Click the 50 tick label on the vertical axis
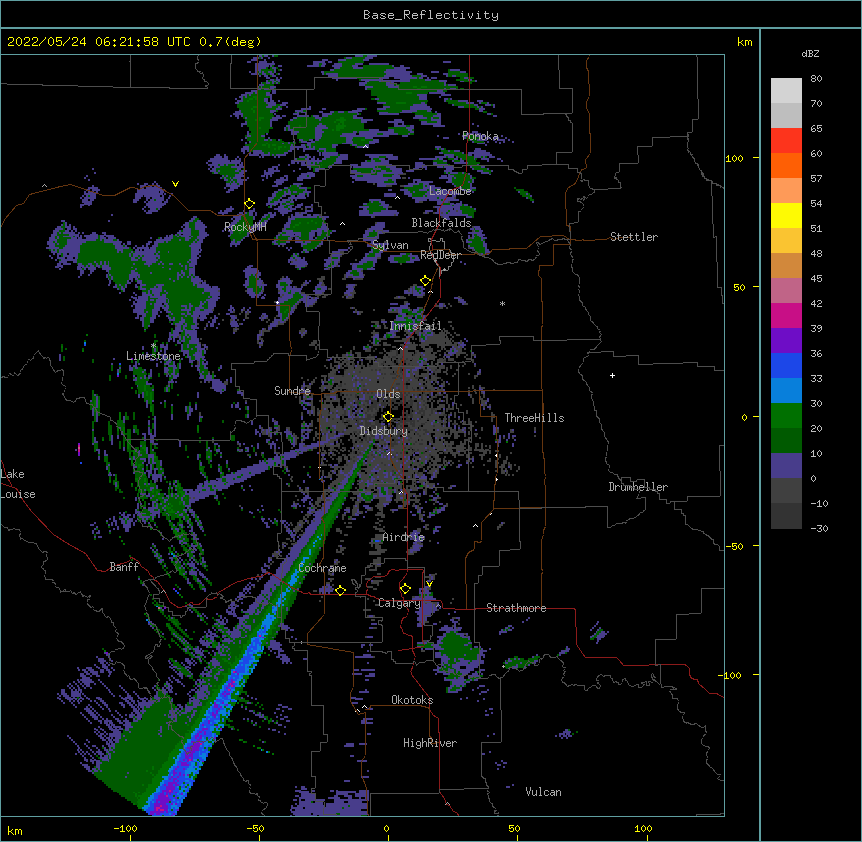The width and height of the screenshot is (862, 842). (739, 287)
